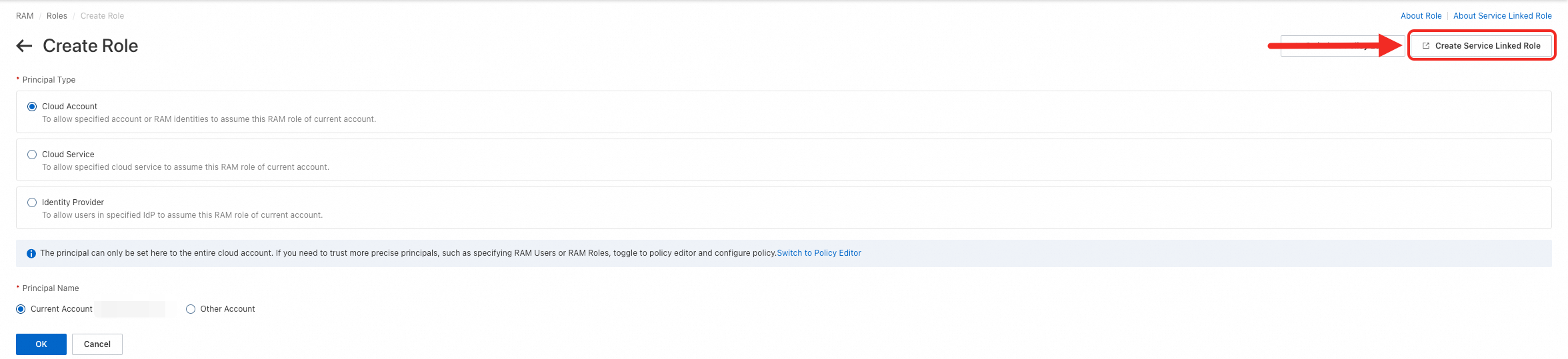Select the Cloud Service radio button
Screen dimensions: 1568x359
tap(32, 155)
